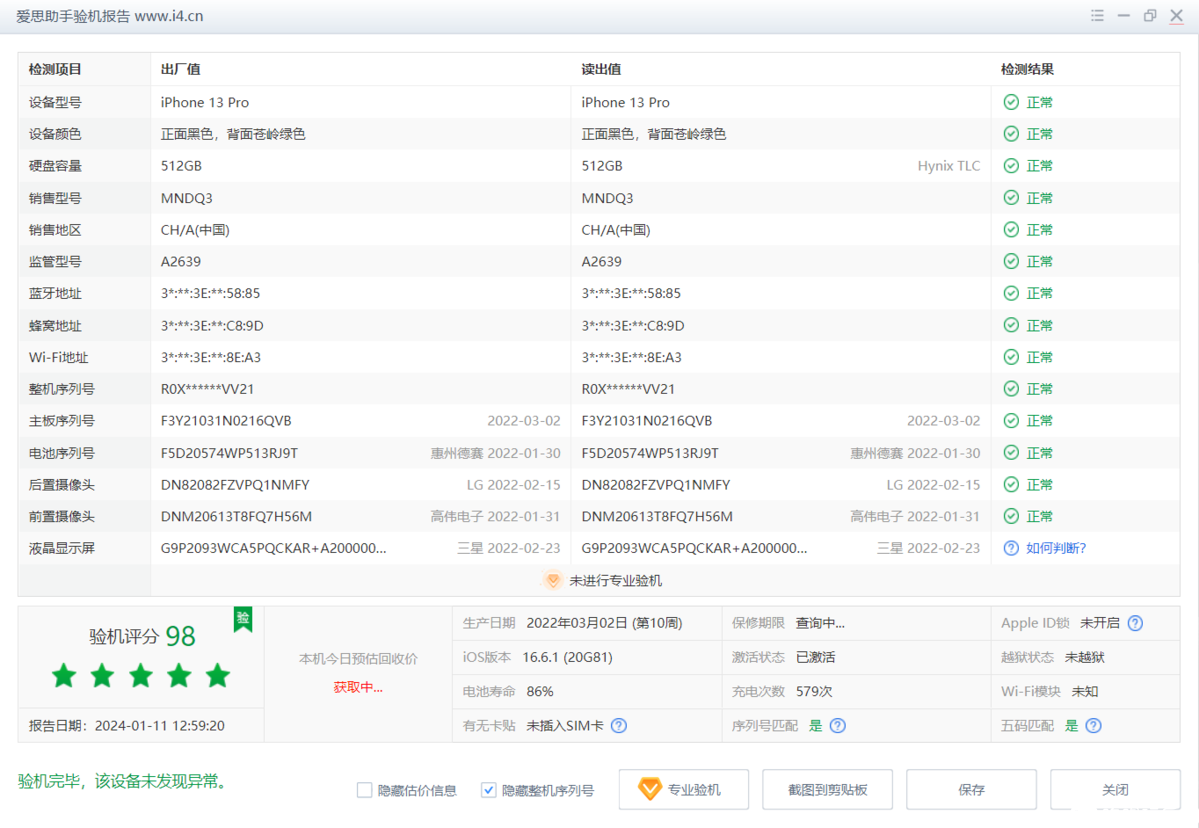Click green check icon in 前置摄像头 row

[1011, 516]
